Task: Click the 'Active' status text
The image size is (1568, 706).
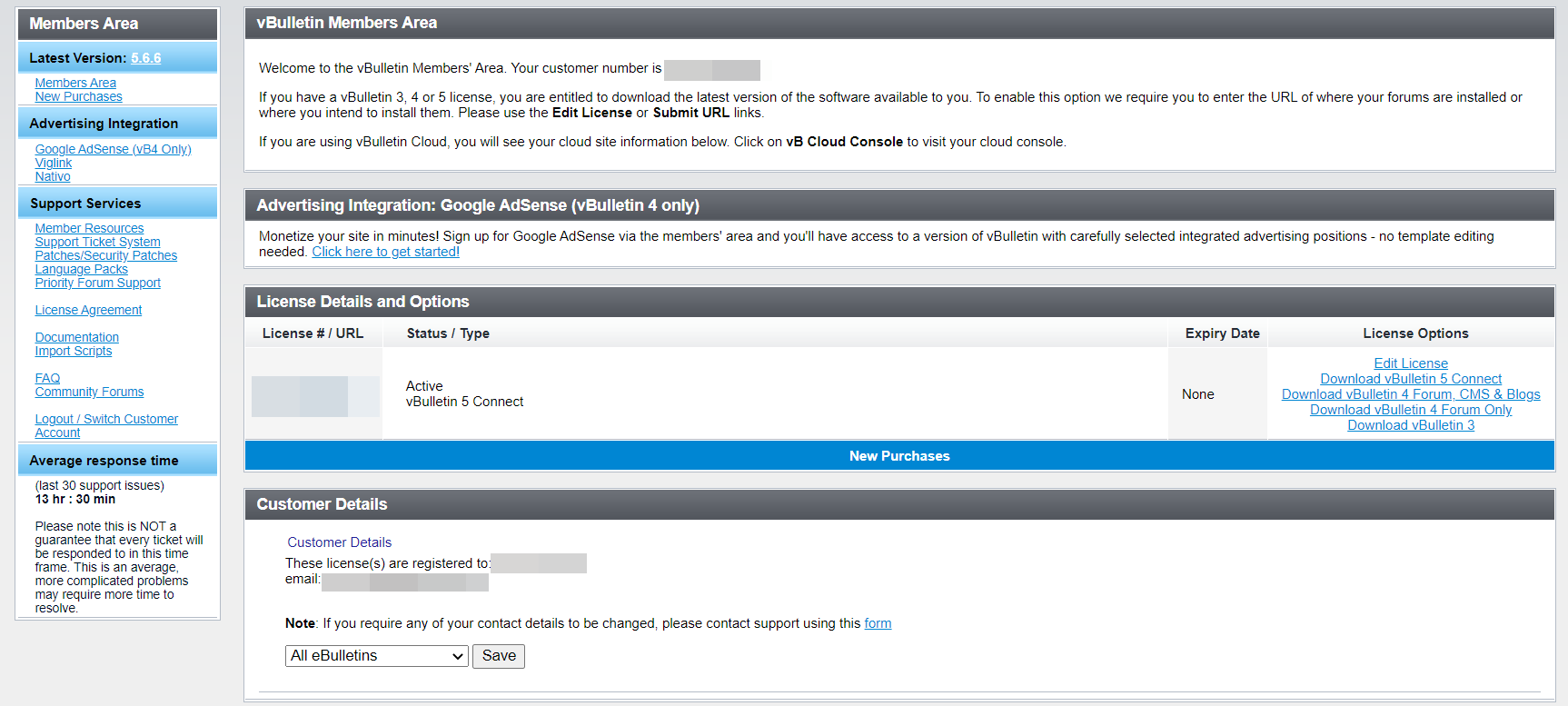Action: tap(424, 386)
